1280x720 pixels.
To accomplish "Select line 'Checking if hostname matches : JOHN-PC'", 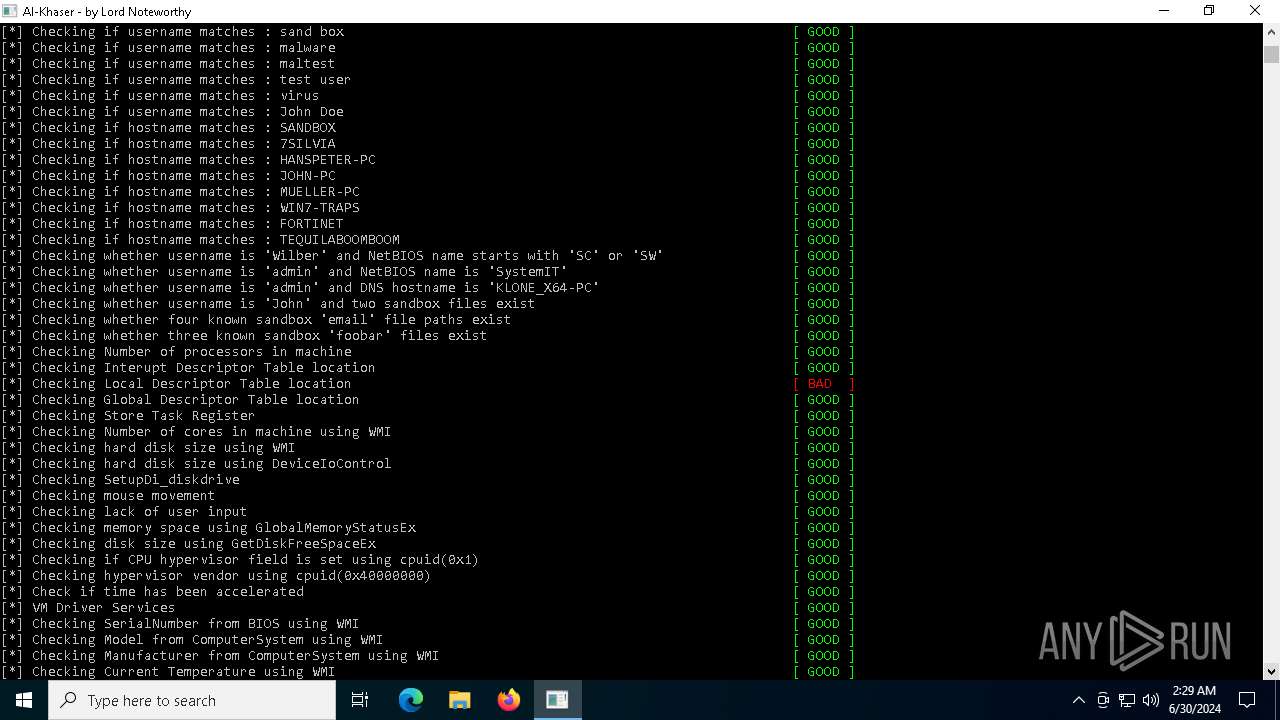I will coord(168,175).
